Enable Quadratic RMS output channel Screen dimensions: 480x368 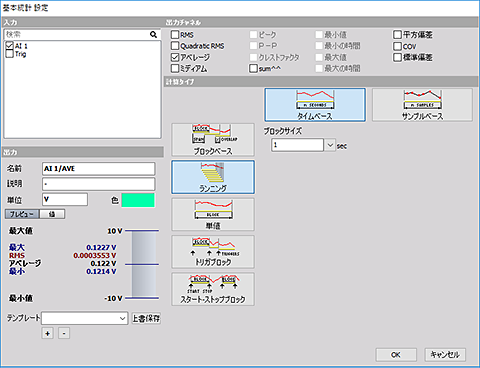(x=175, y=46)
